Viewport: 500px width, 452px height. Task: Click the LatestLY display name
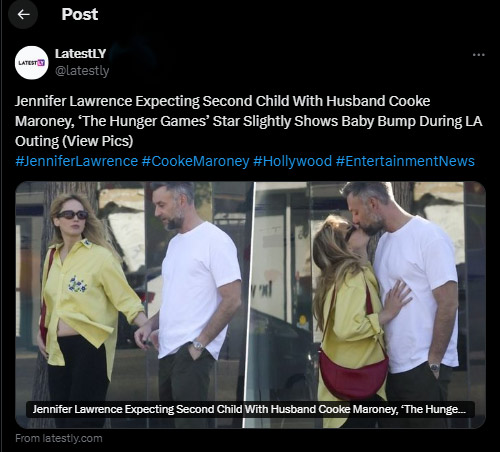click(x=80, y=54)
